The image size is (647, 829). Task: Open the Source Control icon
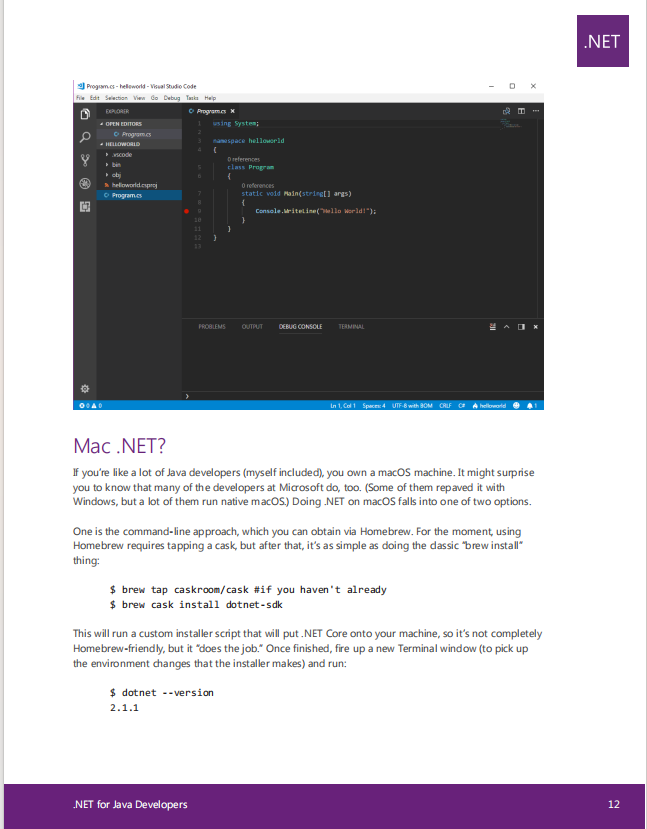(x=85, y=160)
